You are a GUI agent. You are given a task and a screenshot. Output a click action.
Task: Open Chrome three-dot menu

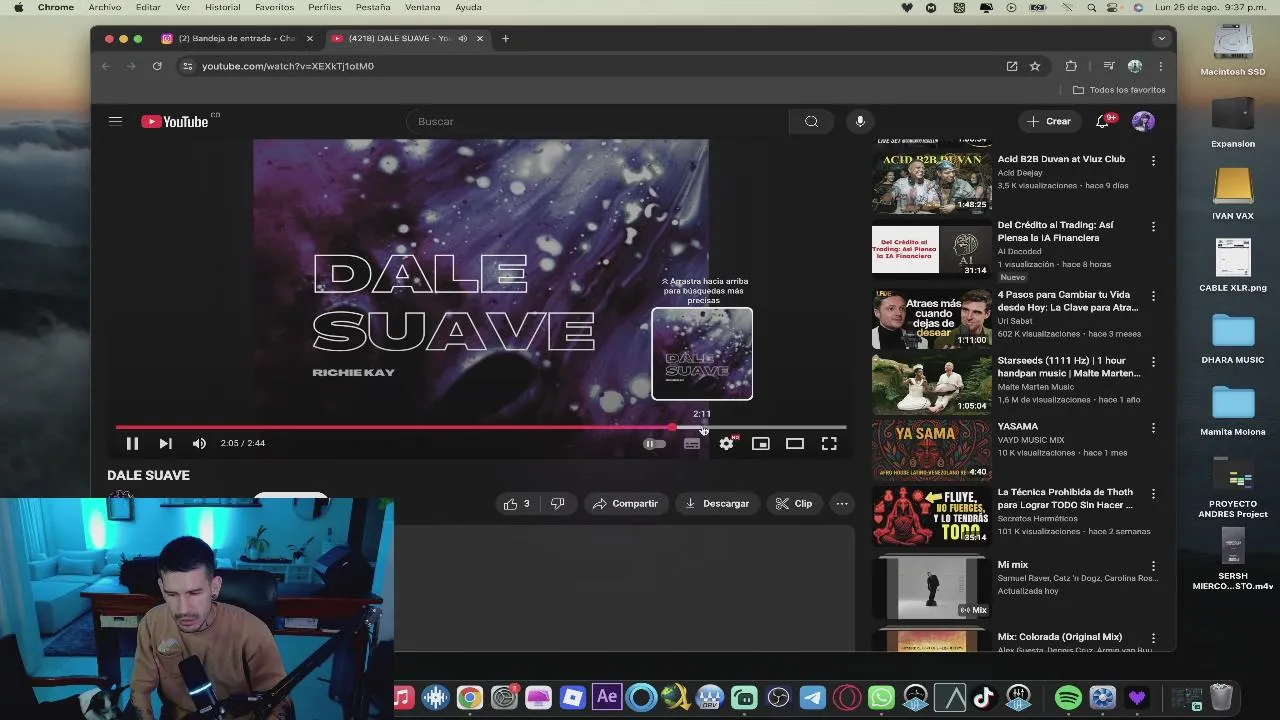click(1160, 66)
